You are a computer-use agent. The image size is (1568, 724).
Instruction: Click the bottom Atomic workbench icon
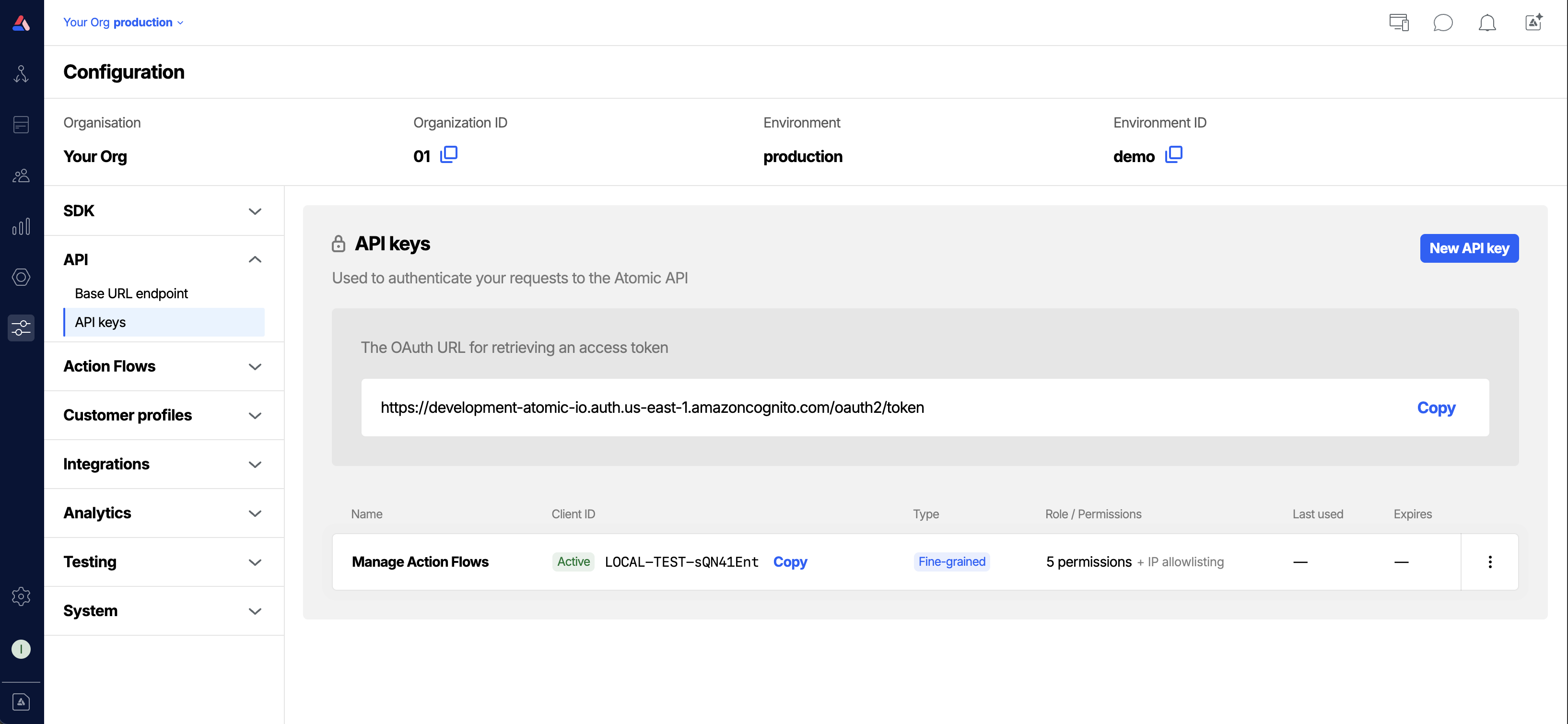click(21, 702)
